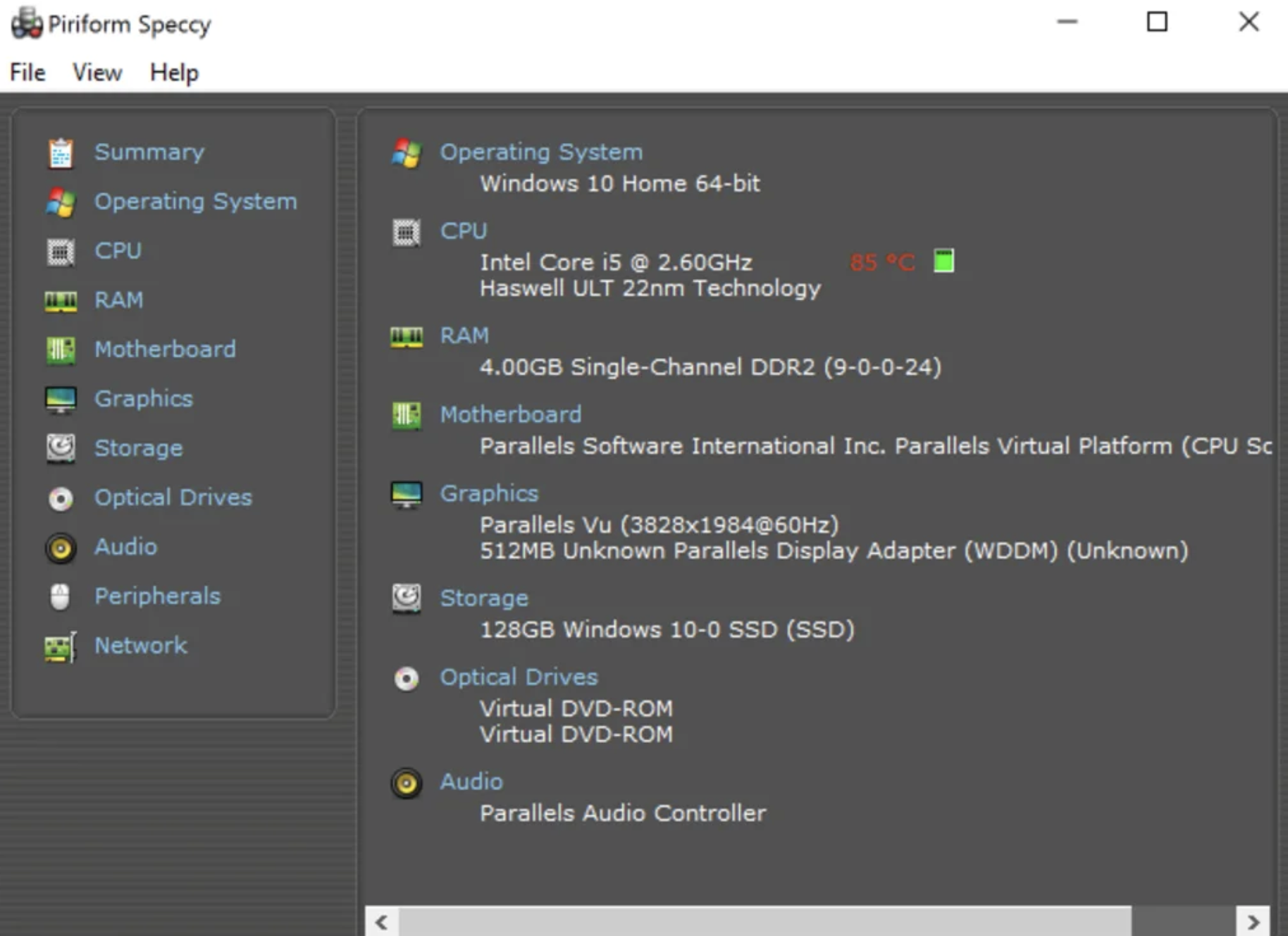Click the Storage heading link in summary
The width and height of the screenshot is (1288, 936).
(484, 598)
